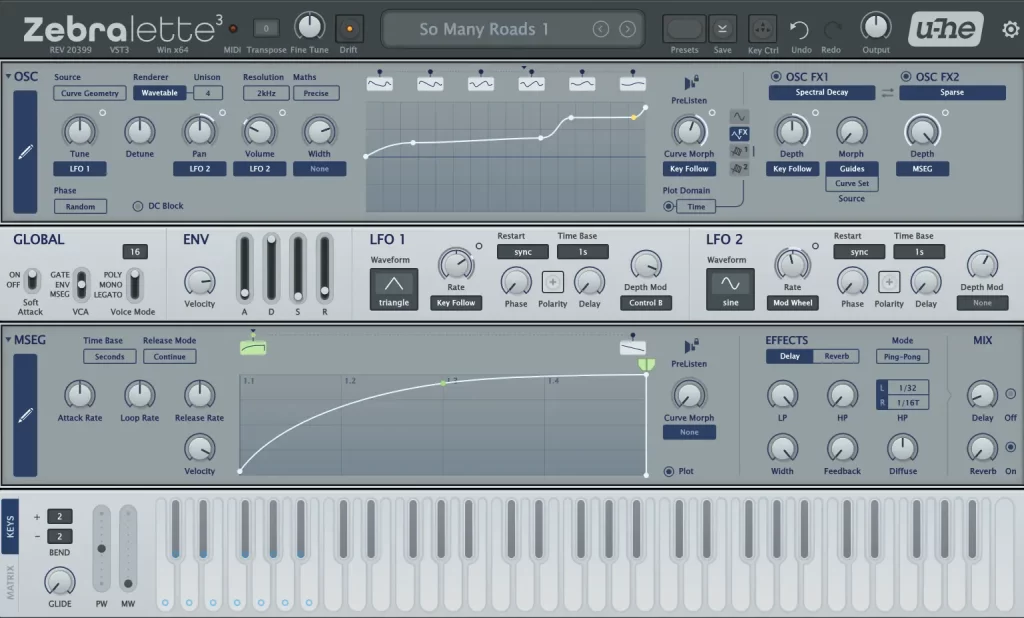Click the Pan LFO 2 modulation button

[199, 169]
